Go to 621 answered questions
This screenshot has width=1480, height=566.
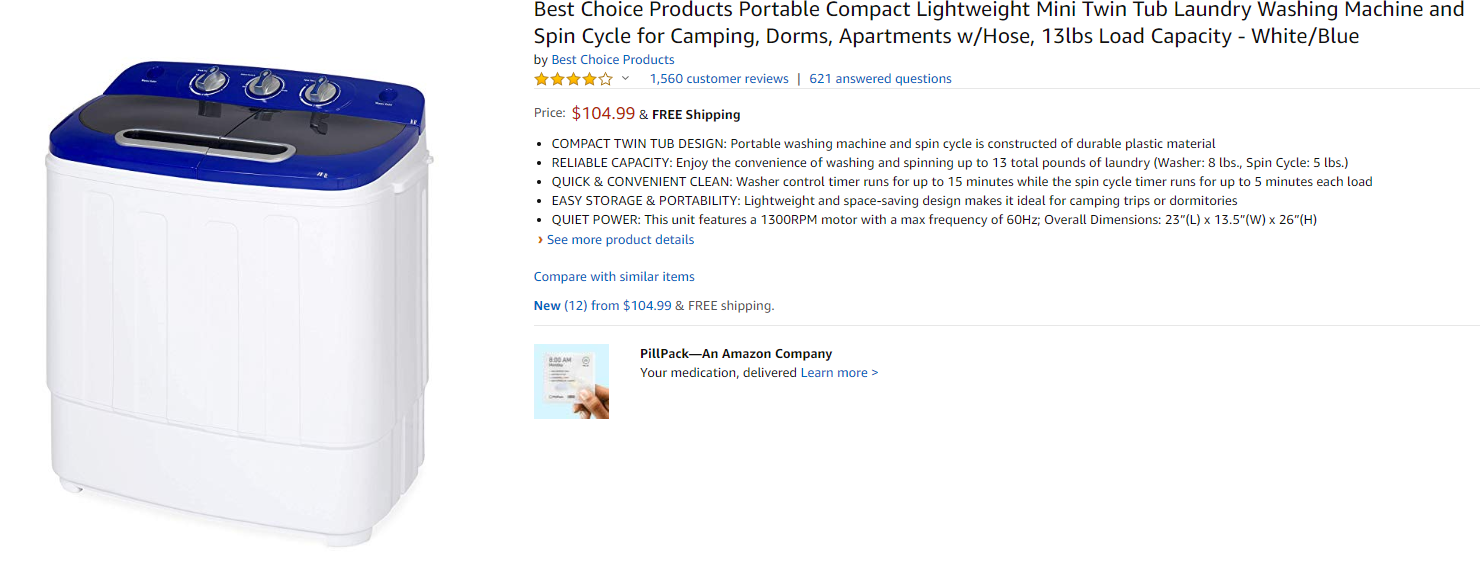880,79
